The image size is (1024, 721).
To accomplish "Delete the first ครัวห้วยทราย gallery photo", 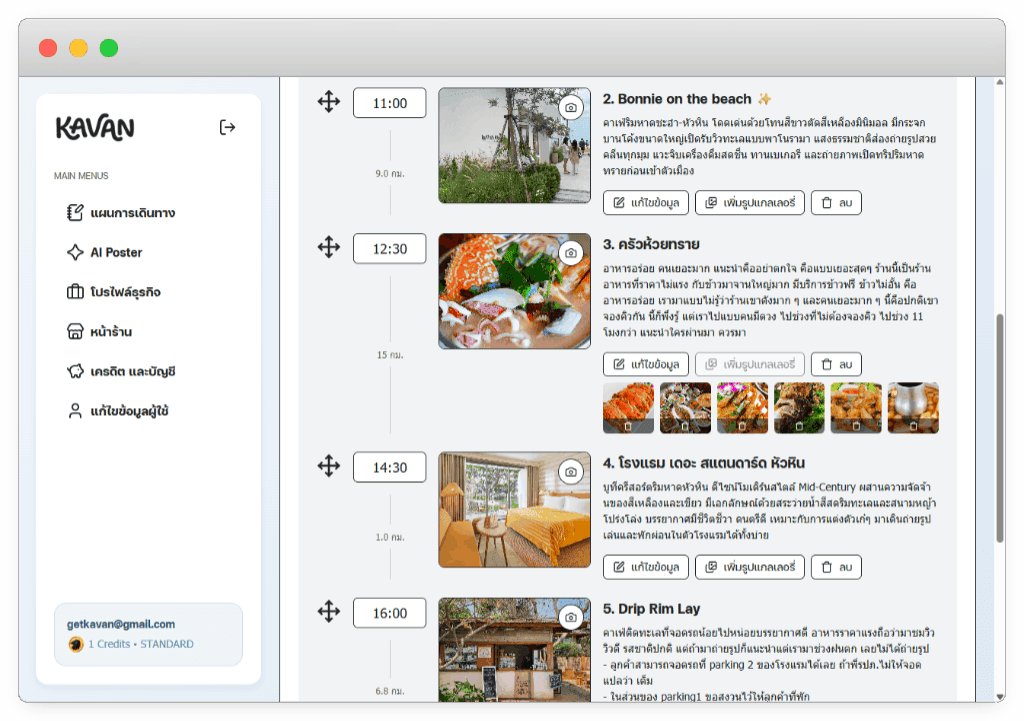I will click(x=628, y=426).
